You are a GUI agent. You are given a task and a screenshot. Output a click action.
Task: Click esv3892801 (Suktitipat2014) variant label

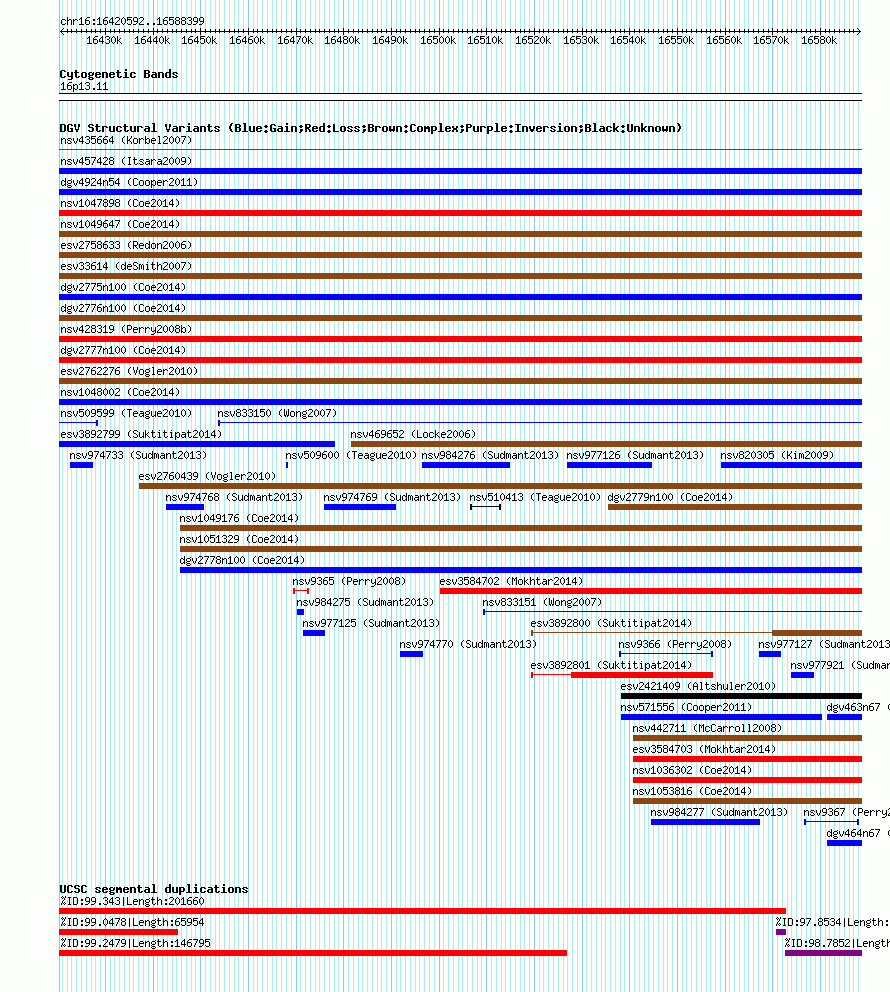coord(611,666)
